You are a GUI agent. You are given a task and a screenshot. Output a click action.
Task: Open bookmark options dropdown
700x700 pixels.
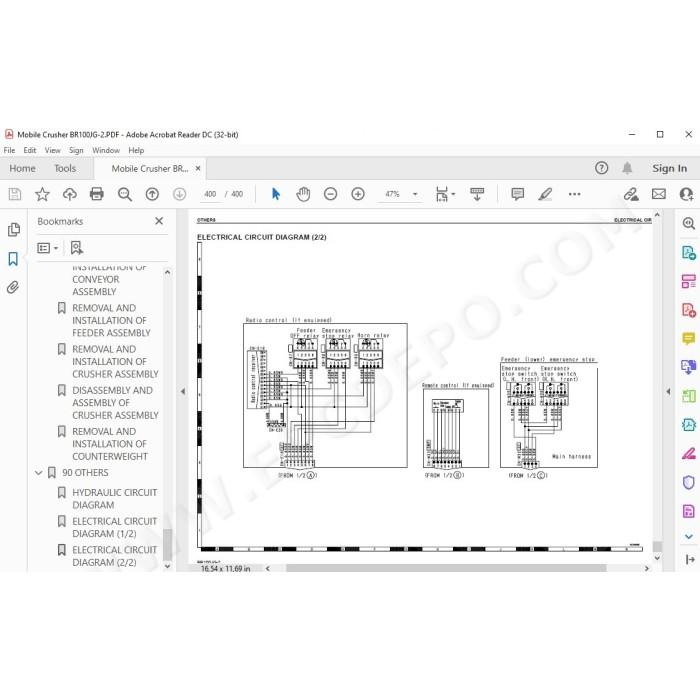click(x=48, y=248)
